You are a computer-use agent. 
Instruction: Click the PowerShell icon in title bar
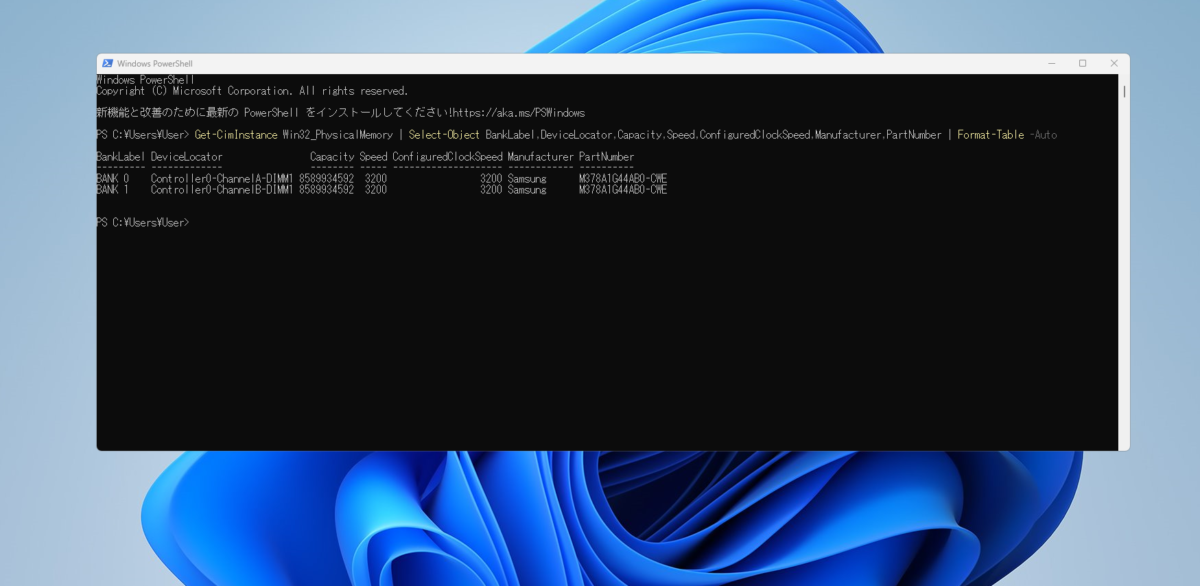107,63
